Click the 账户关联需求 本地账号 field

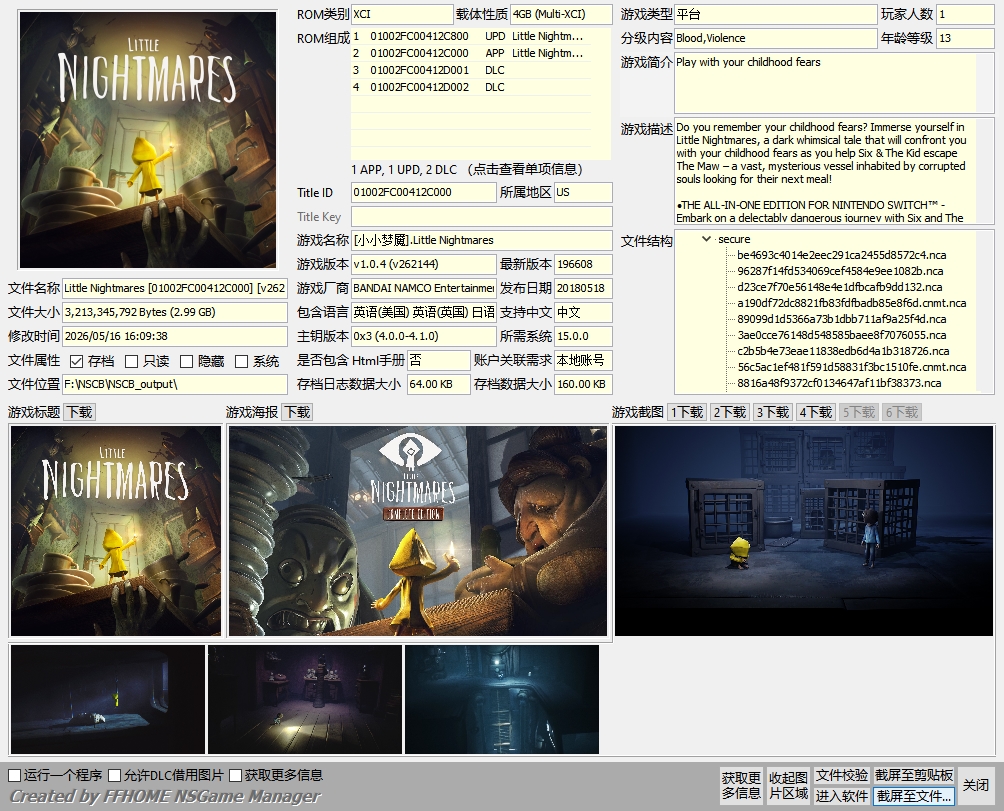click(x=583, y=360)
